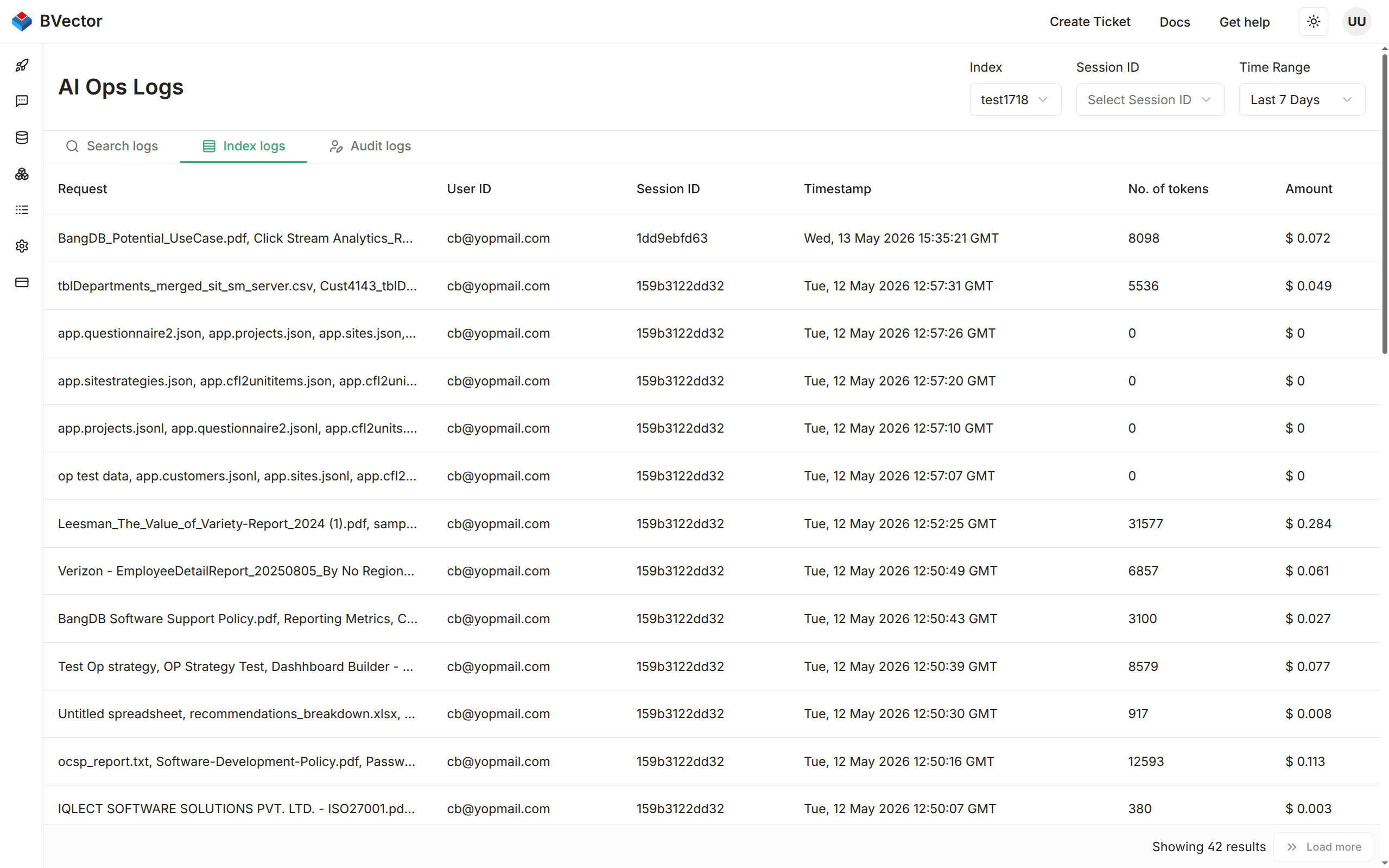Viewport: 1389px width, 868px height.
Task: Click the Load more double-chevron icon
Action: pyautogui.click(x=1291, y=847)
